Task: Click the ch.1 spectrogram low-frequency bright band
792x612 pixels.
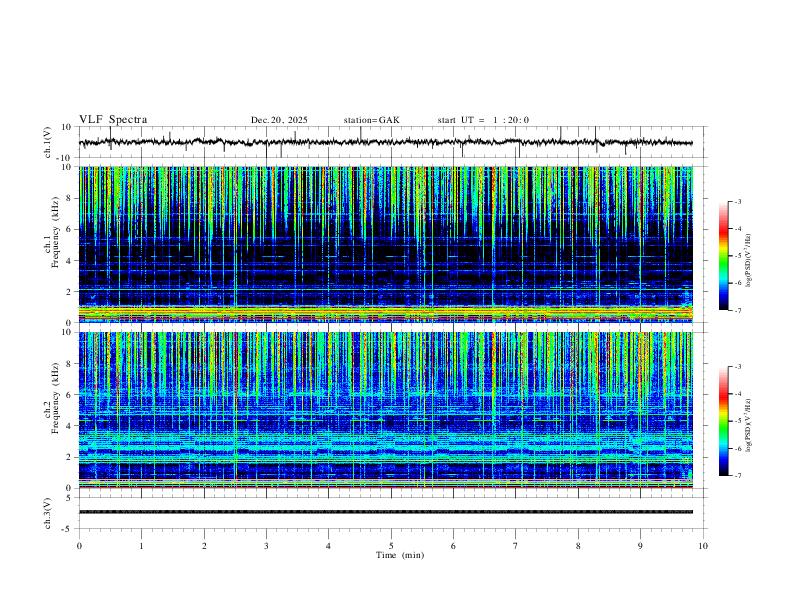Action: pos(385,313)
